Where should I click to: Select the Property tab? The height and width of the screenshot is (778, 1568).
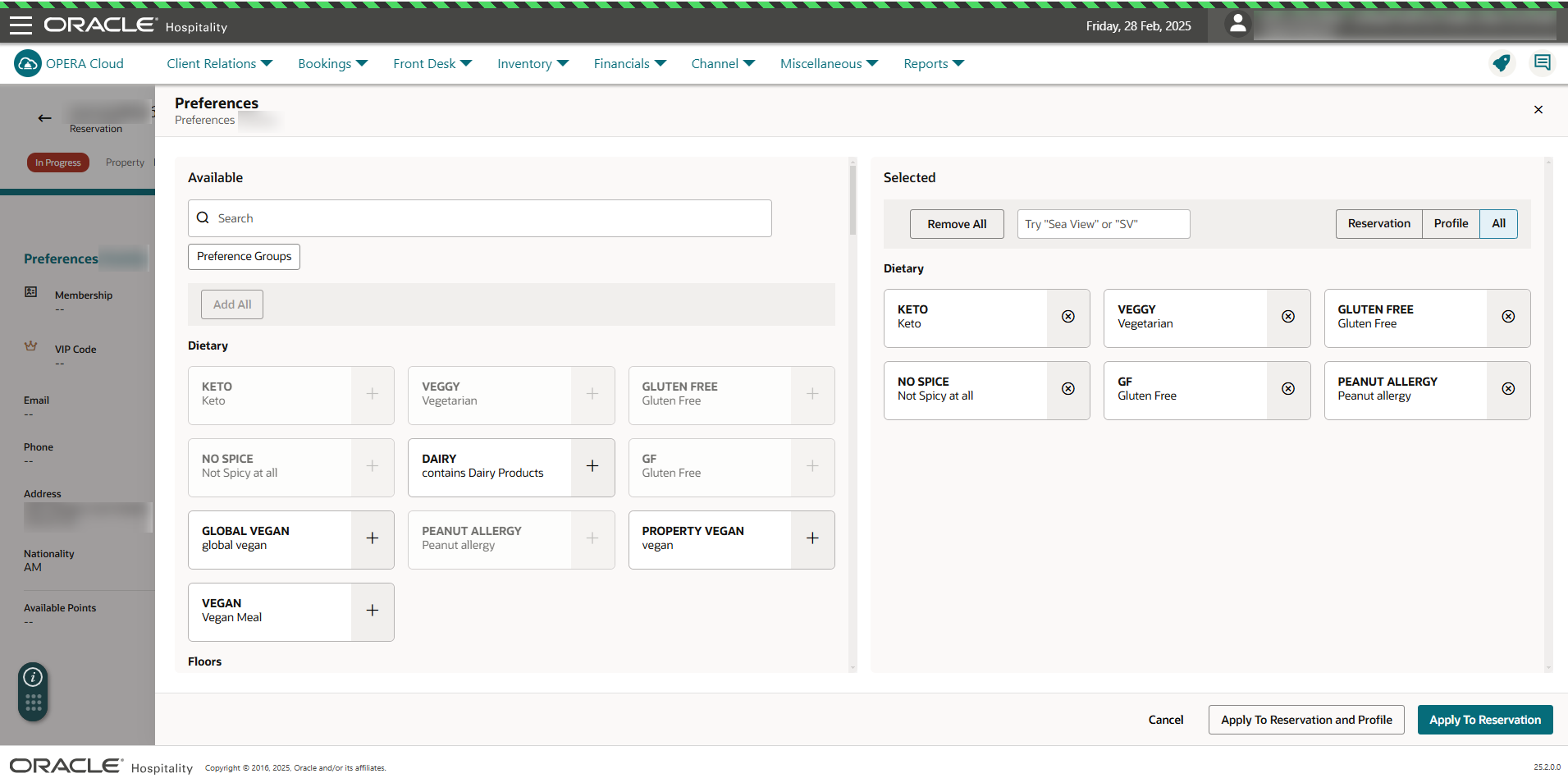[125, 162]
